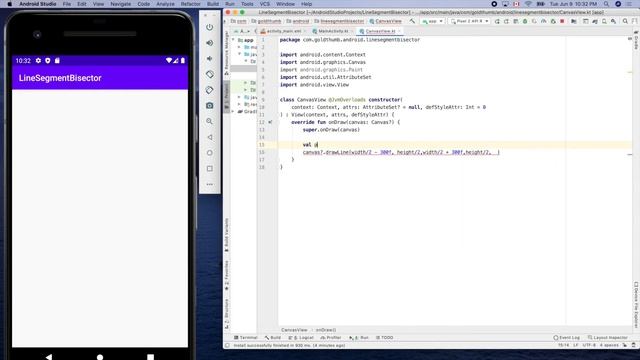Open the Navigate menu
This screenshot has height=360, width=640.
point(121,4)
